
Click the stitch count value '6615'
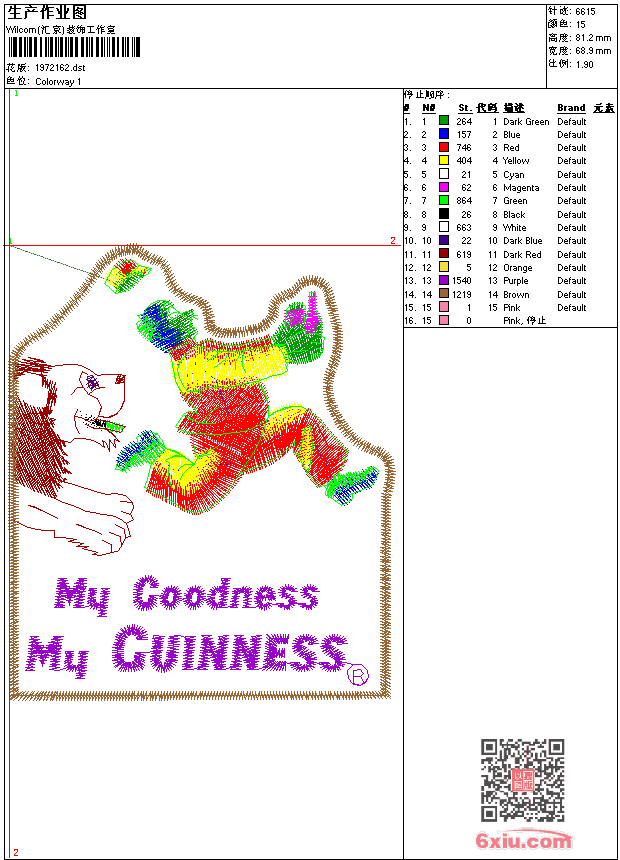pyautogui.click(x=585, y=12)
